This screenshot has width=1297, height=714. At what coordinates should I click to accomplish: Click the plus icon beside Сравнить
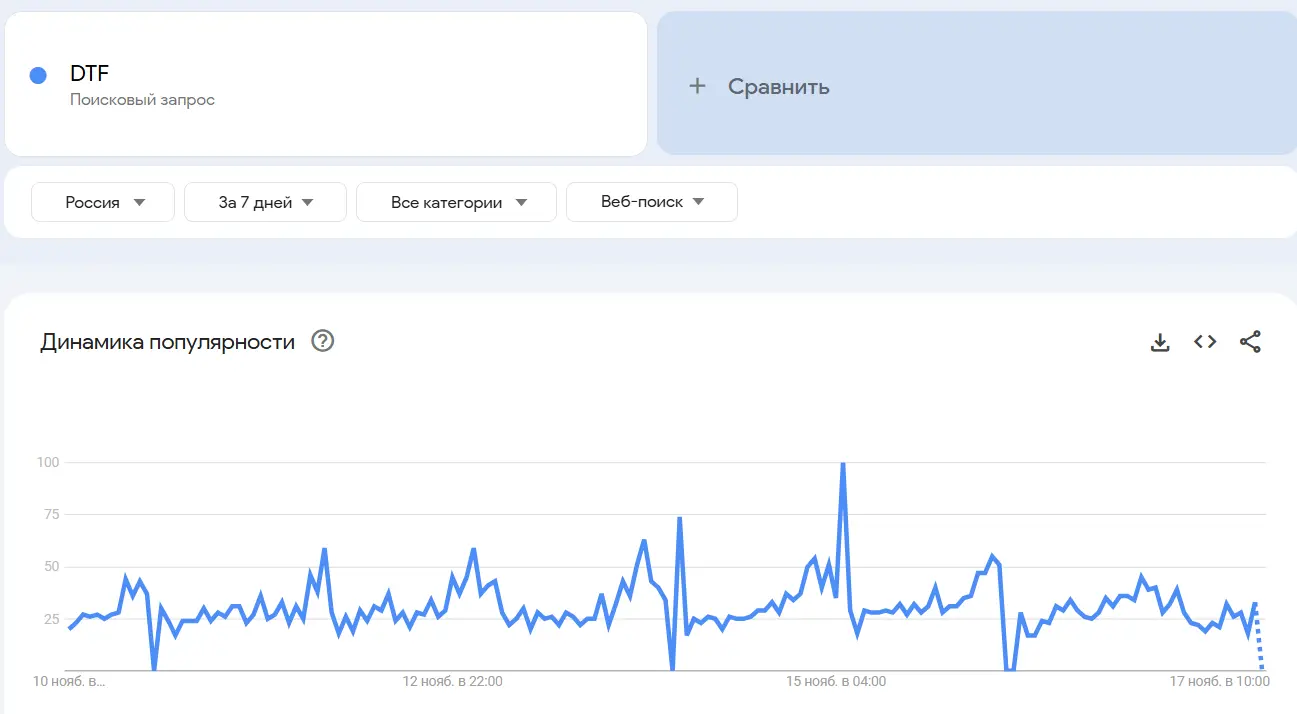698,86
